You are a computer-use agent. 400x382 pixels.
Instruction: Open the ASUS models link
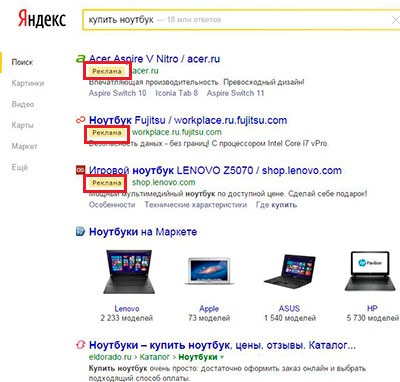click(290, 308)
